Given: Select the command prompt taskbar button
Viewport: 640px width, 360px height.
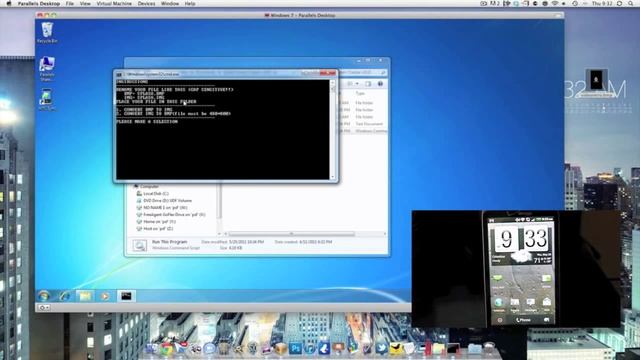Looking at the screenshot, I should pyautogui.click(x=126, y=296).
